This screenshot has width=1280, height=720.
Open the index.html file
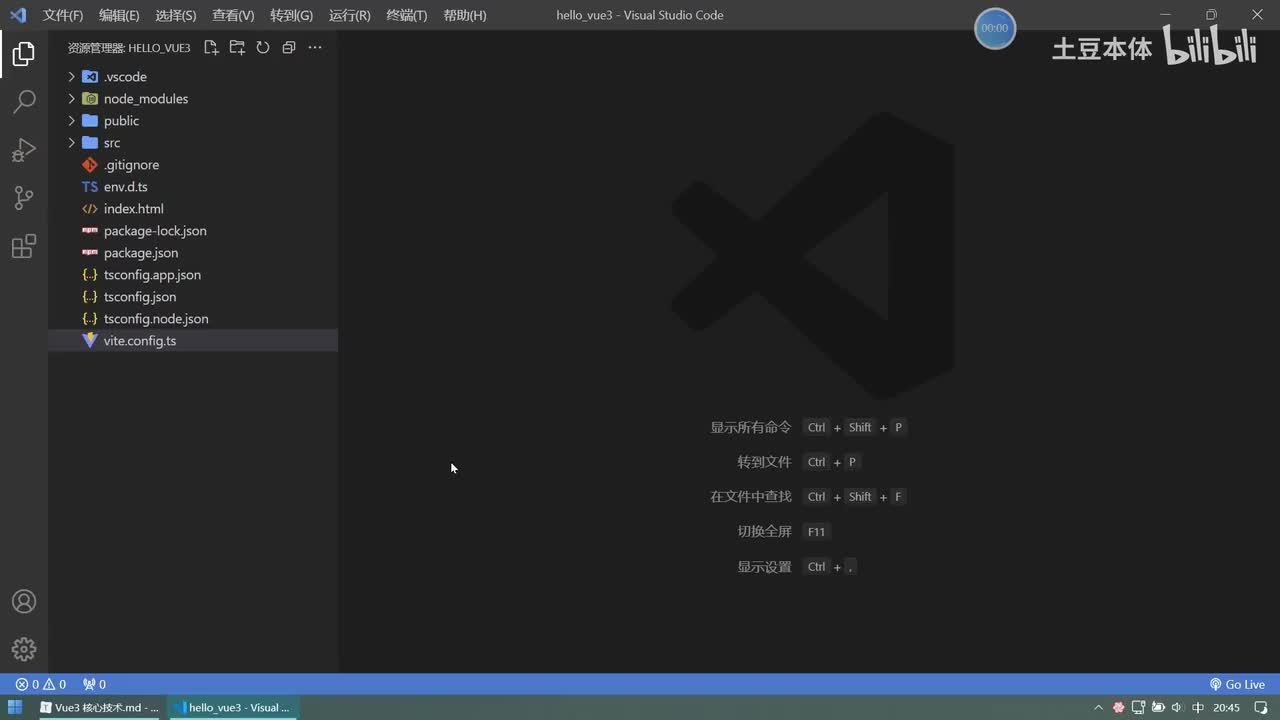pos(193,209)
